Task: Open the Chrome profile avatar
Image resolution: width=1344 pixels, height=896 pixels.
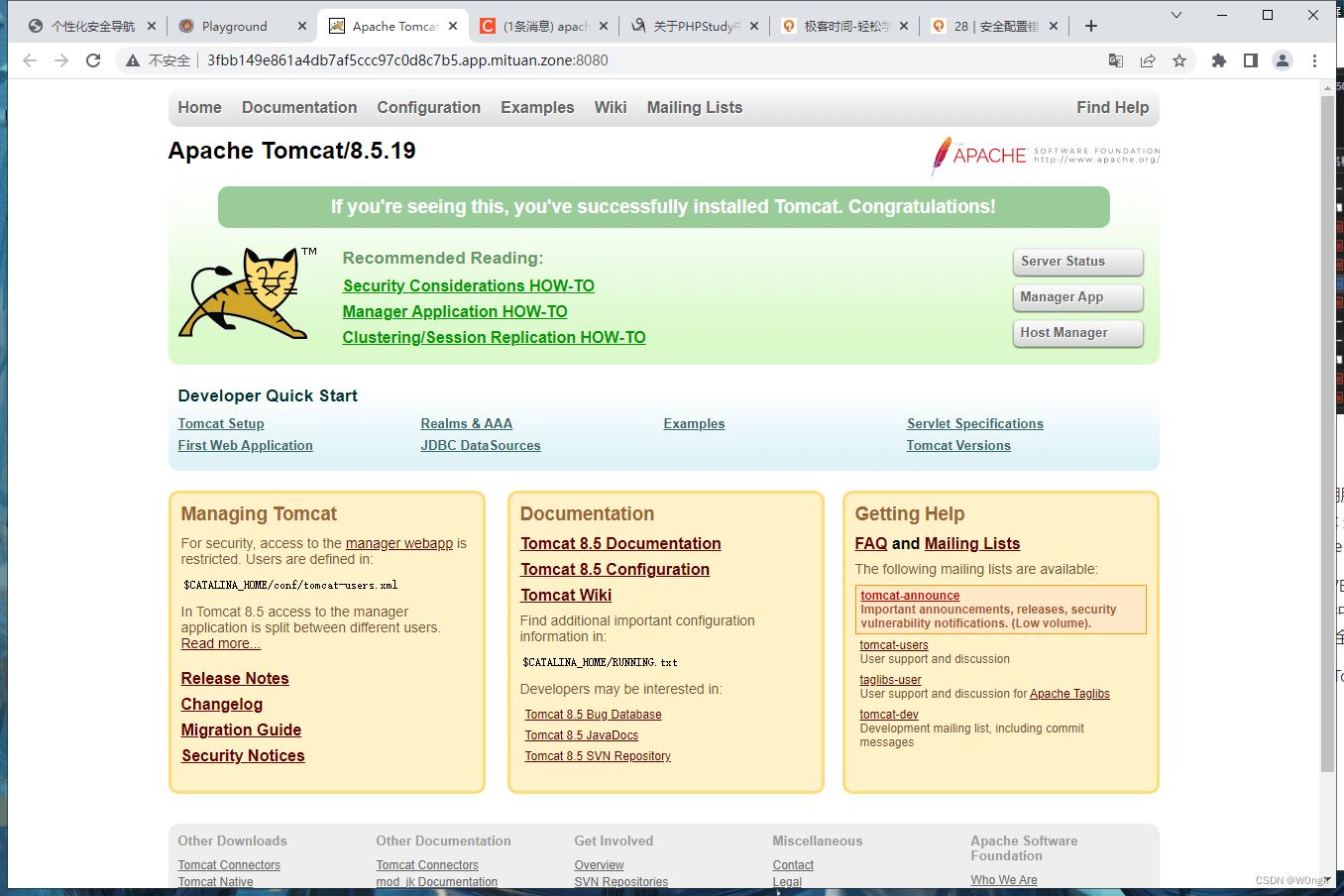Action: [1283, 60]
